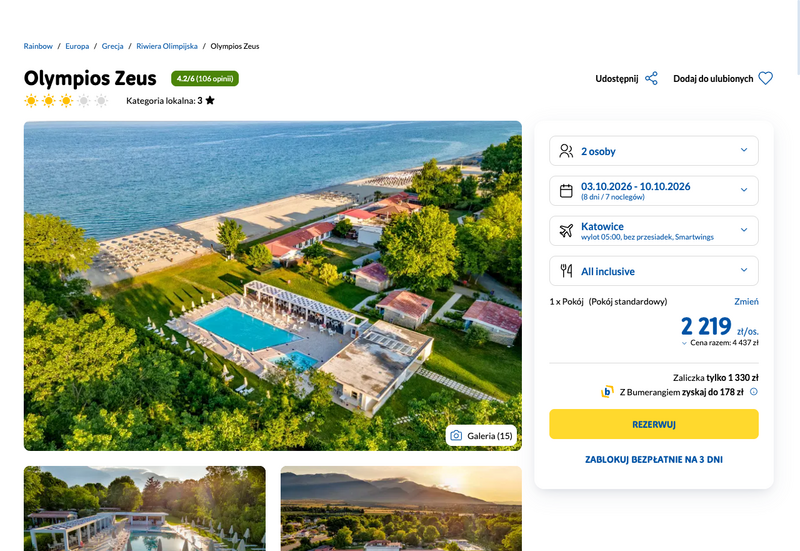Click ZABLOKUJ BEZPŁATNIE NA 3 DNI

pos(654,460)
